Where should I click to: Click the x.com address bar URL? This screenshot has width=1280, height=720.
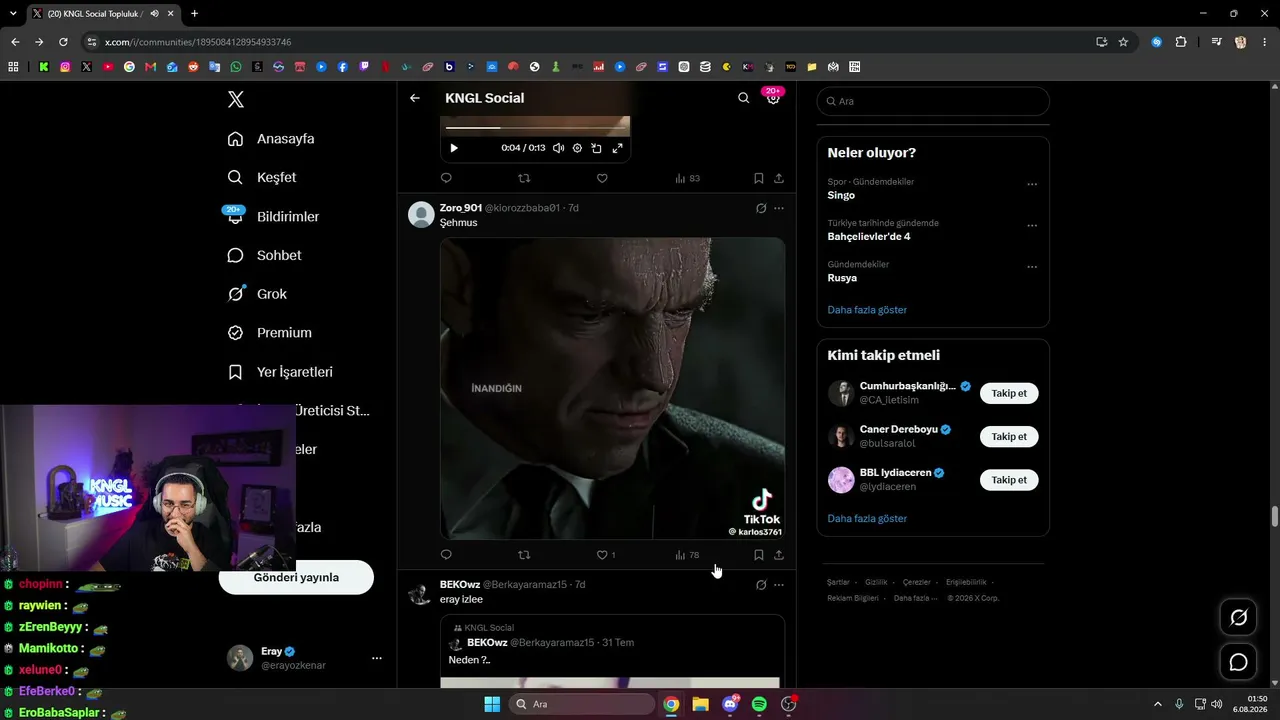tap(198, 42)
